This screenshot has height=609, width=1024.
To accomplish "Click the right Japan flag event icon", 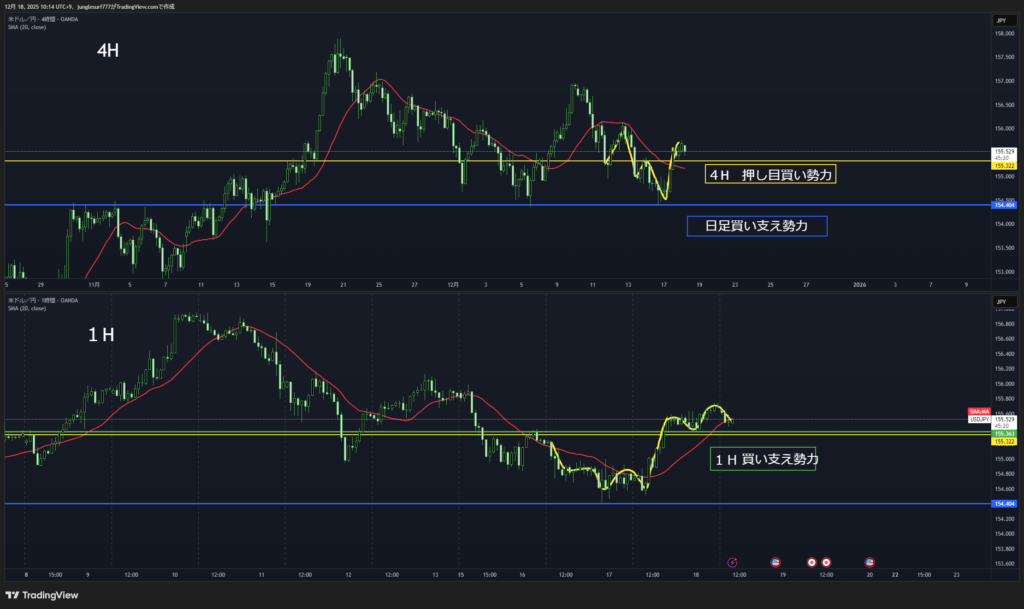I will tap(826, 562).
